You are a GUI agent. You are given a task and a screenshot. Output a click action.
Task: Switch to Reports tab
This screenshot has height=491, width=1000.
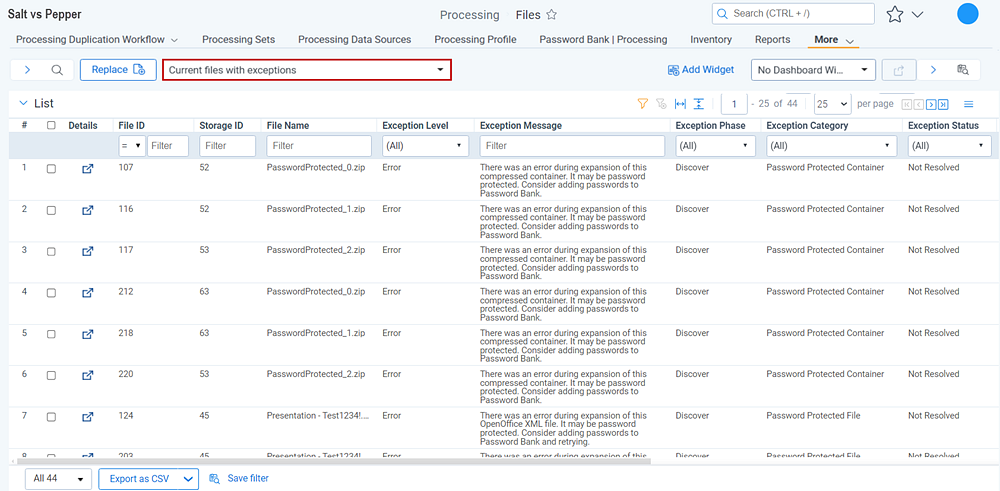click(772, 40)
